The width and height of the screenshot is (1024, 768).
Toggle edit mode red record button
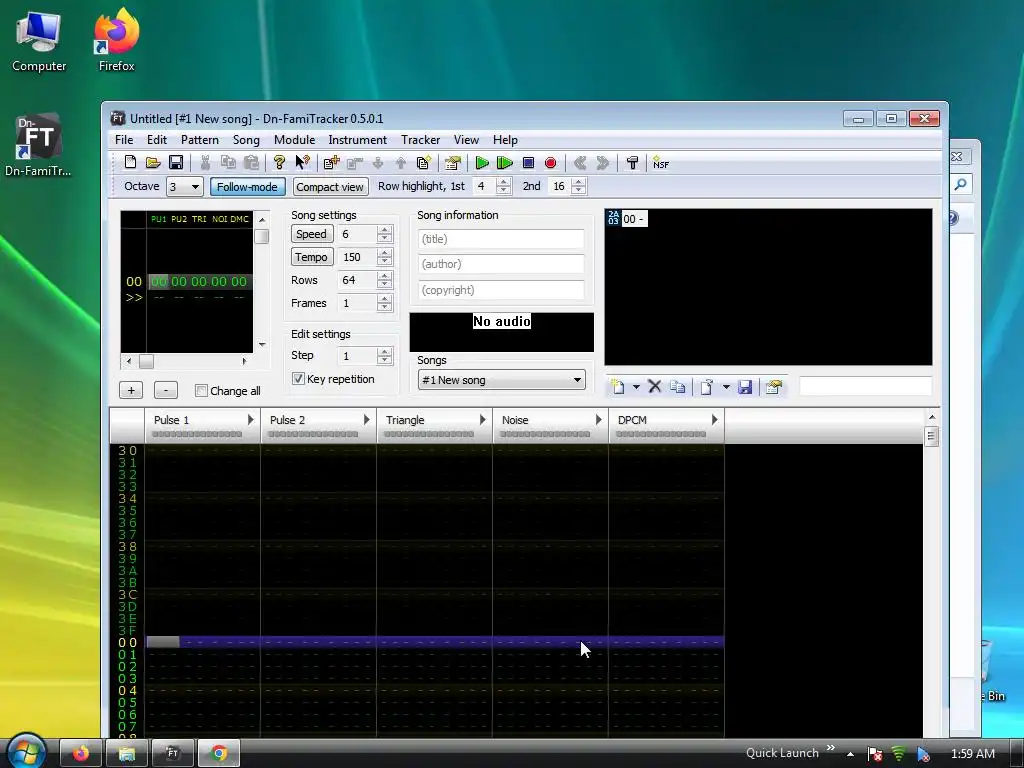(x=551, y=163)
